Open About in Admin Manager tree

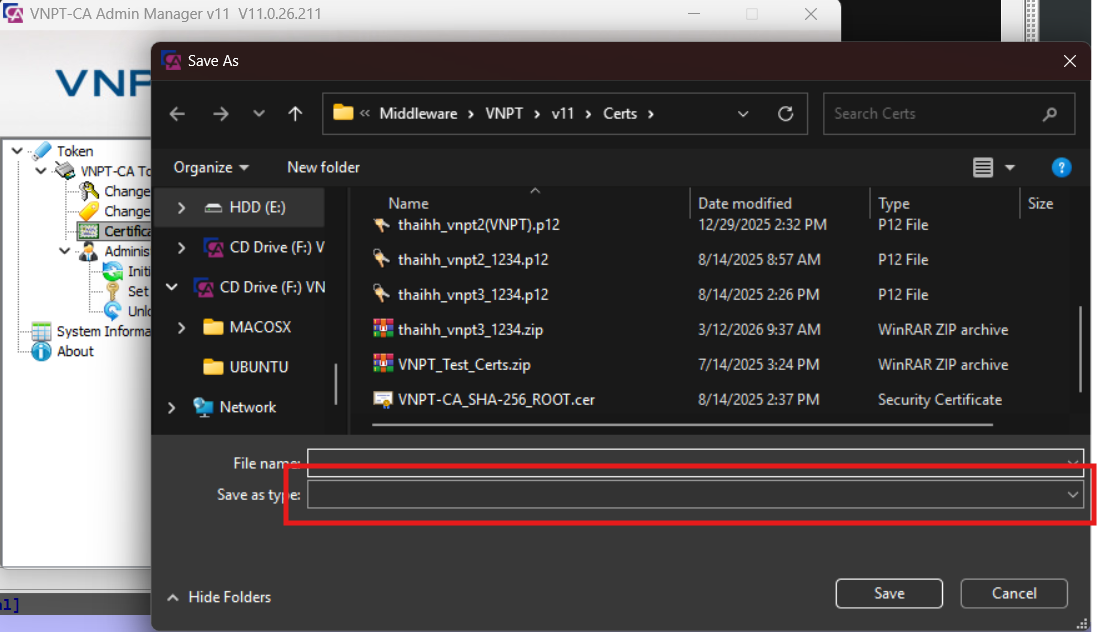point(75,351)
